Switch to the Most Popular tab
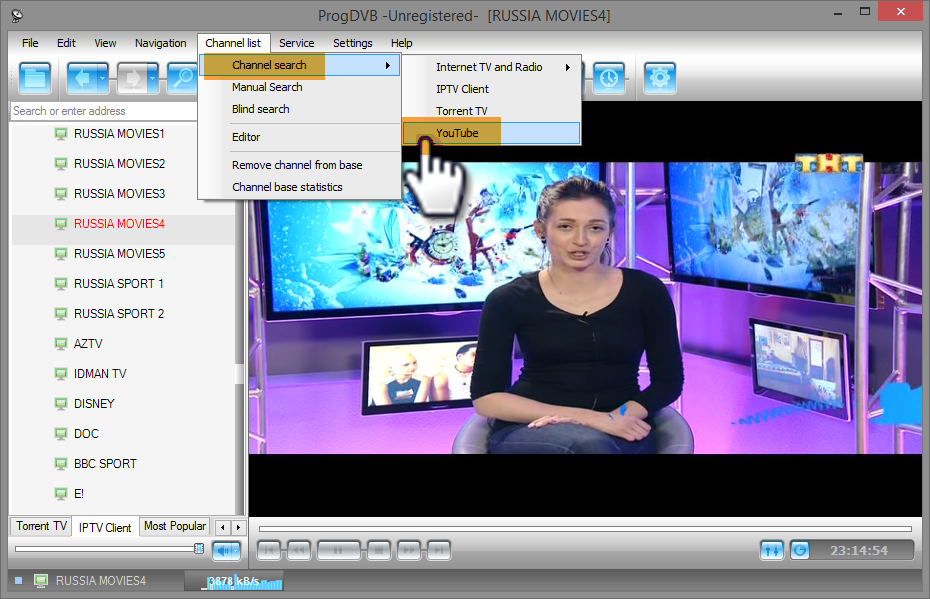930x599 pixels. point(175,526)
